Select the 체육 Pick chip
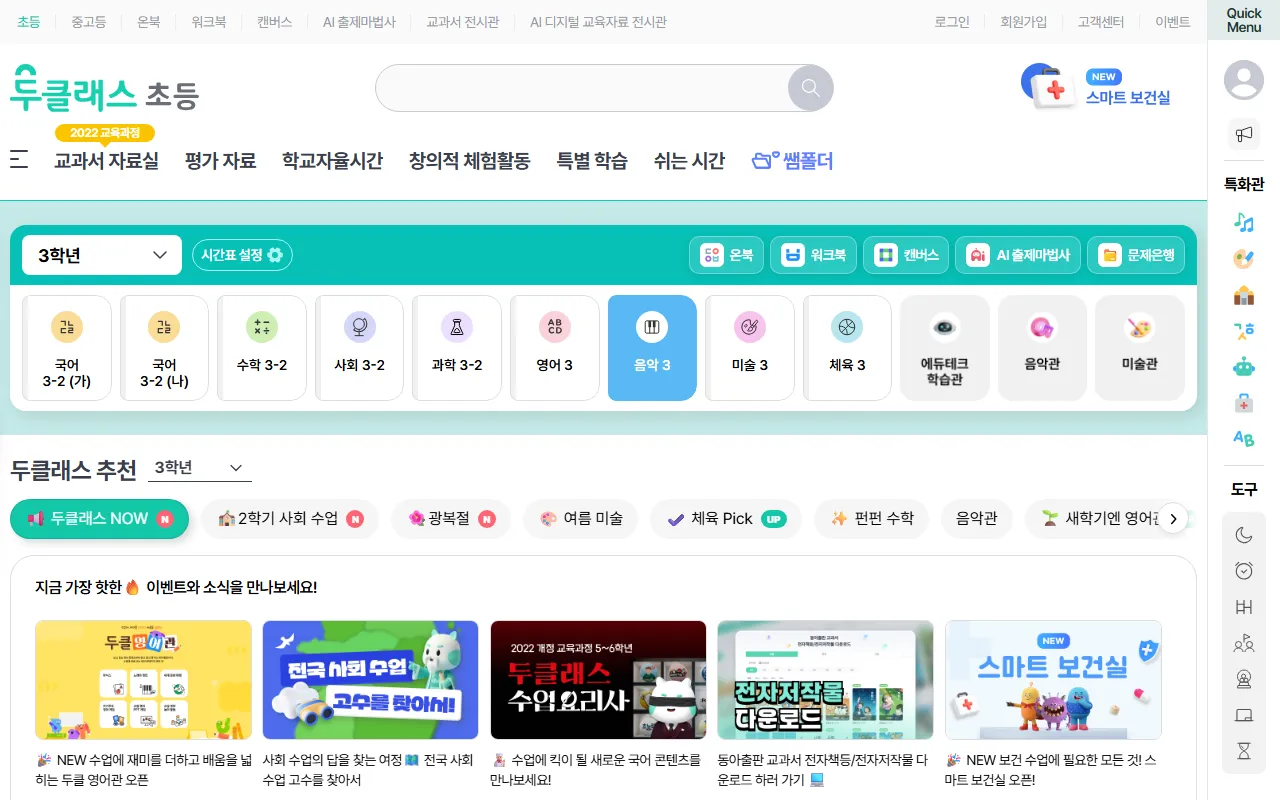Viewport: 1280px width, 800px height. click(727, 518)
